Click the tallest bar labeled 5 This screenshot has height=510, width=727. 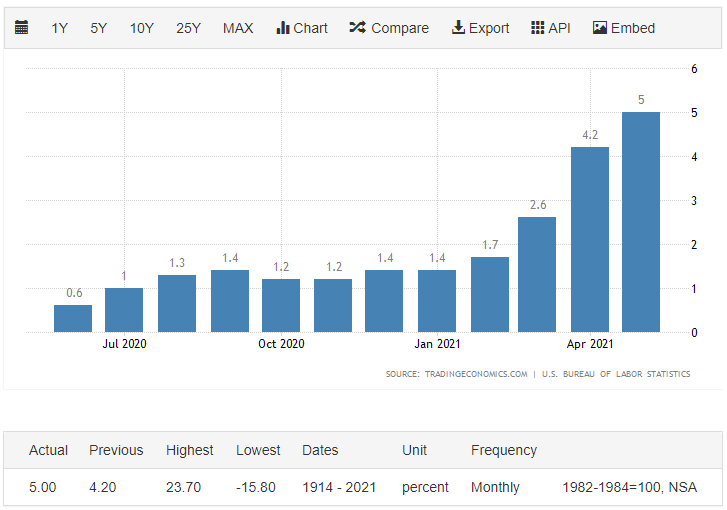point(641,221)
